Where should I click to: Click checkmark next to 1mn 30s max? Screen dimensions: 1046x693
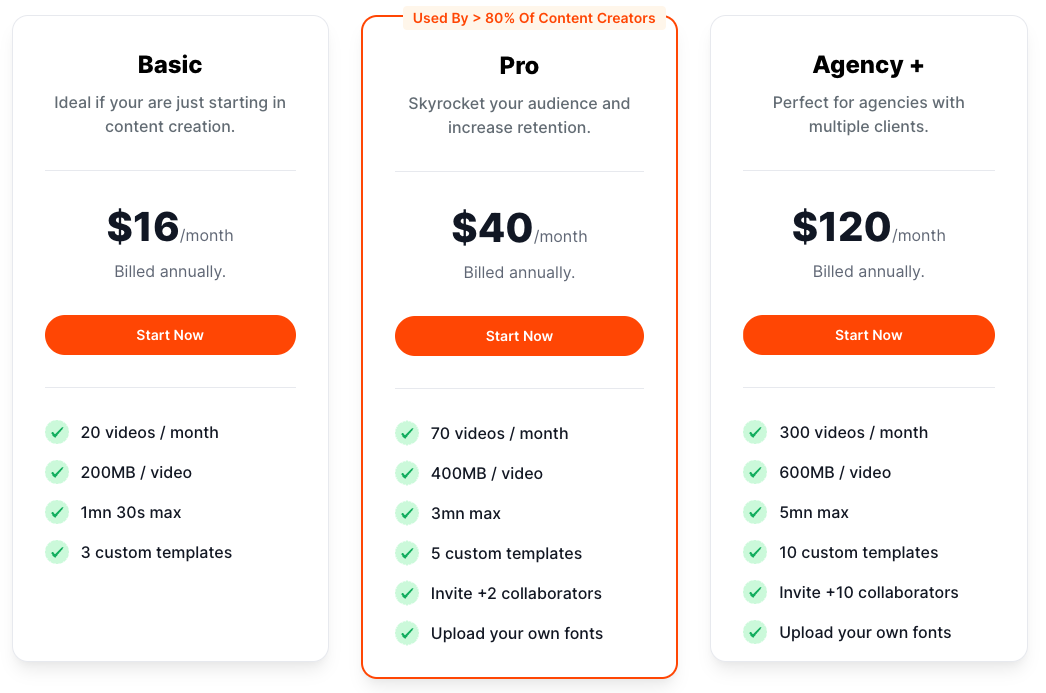coord(57,512)
